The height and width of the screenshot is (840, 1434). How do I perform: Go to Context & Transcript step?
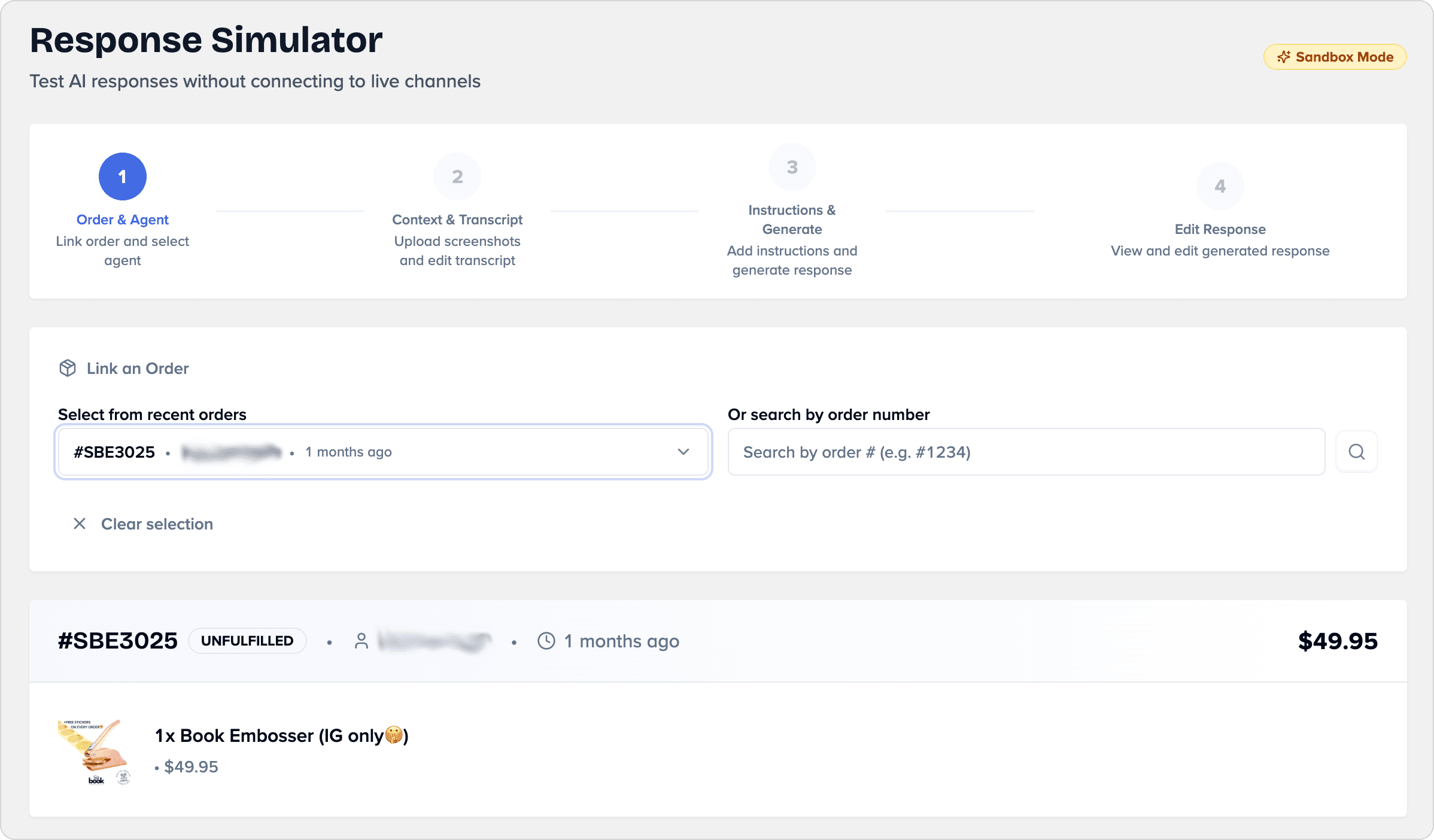coord(457,220)
